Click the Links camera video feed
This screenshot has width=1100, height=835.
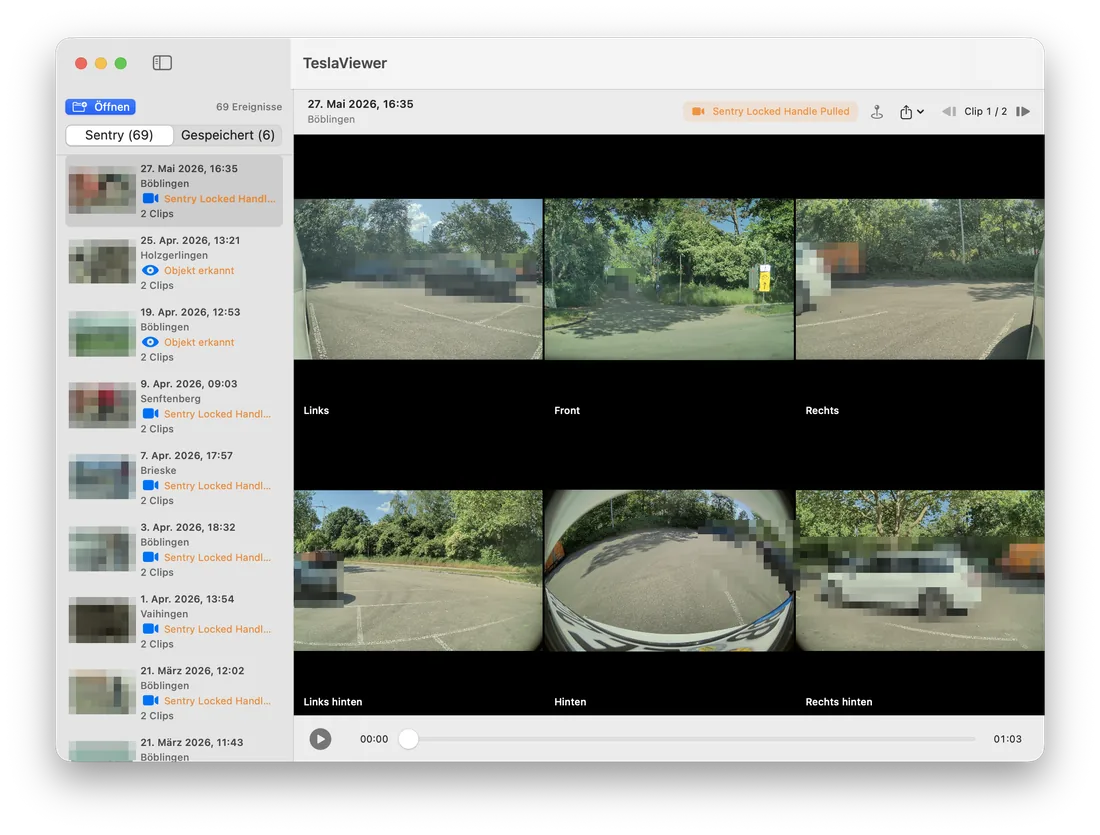(418, 279)
